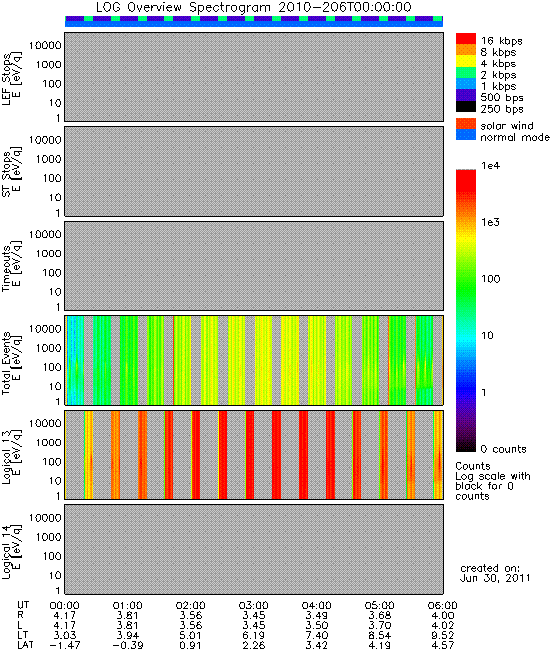The image size is (552, 651).
Task: Click the 03:00 UT time label
Action: 254,606
